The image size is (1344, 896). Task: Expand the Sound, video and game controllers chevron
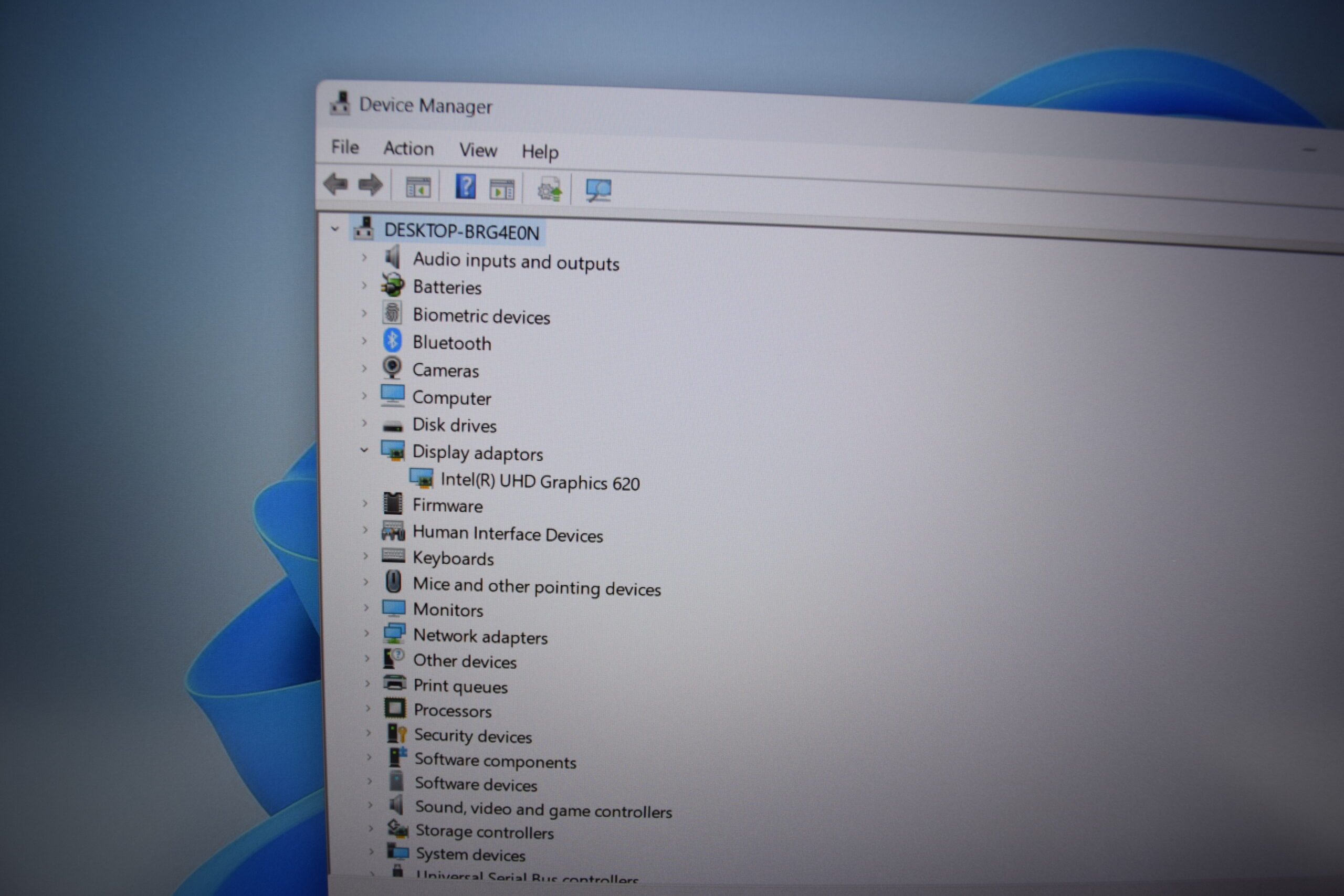pyautogui.click(x=370, y=805)
